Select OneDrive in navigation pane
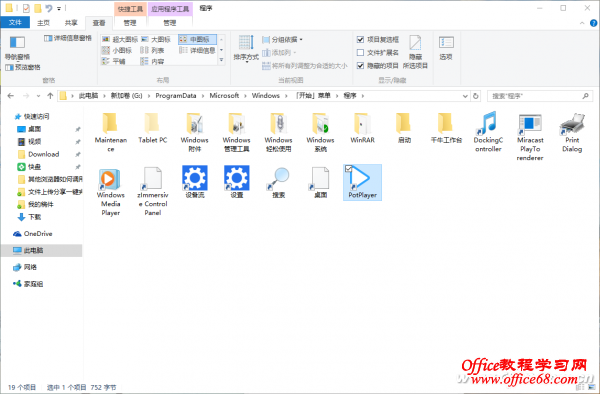 (33, 234)
